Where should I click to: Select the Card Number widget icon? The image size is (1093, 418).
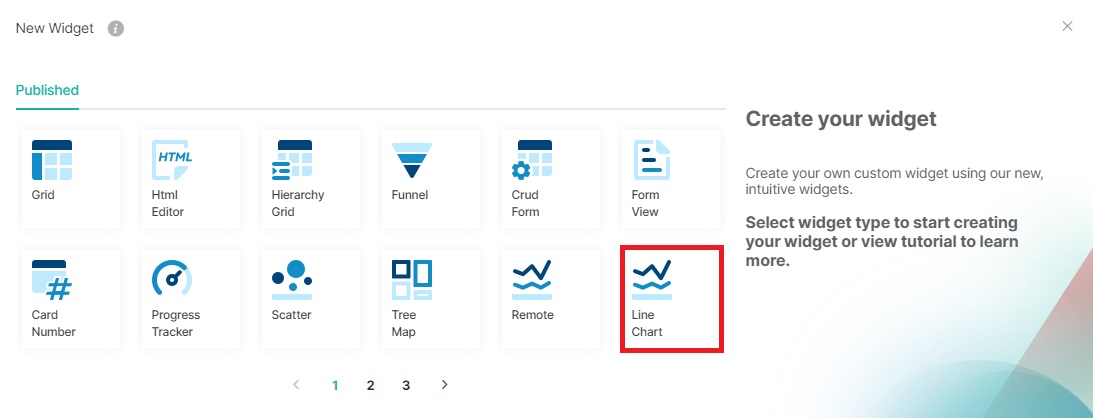(x=52, y=280)
